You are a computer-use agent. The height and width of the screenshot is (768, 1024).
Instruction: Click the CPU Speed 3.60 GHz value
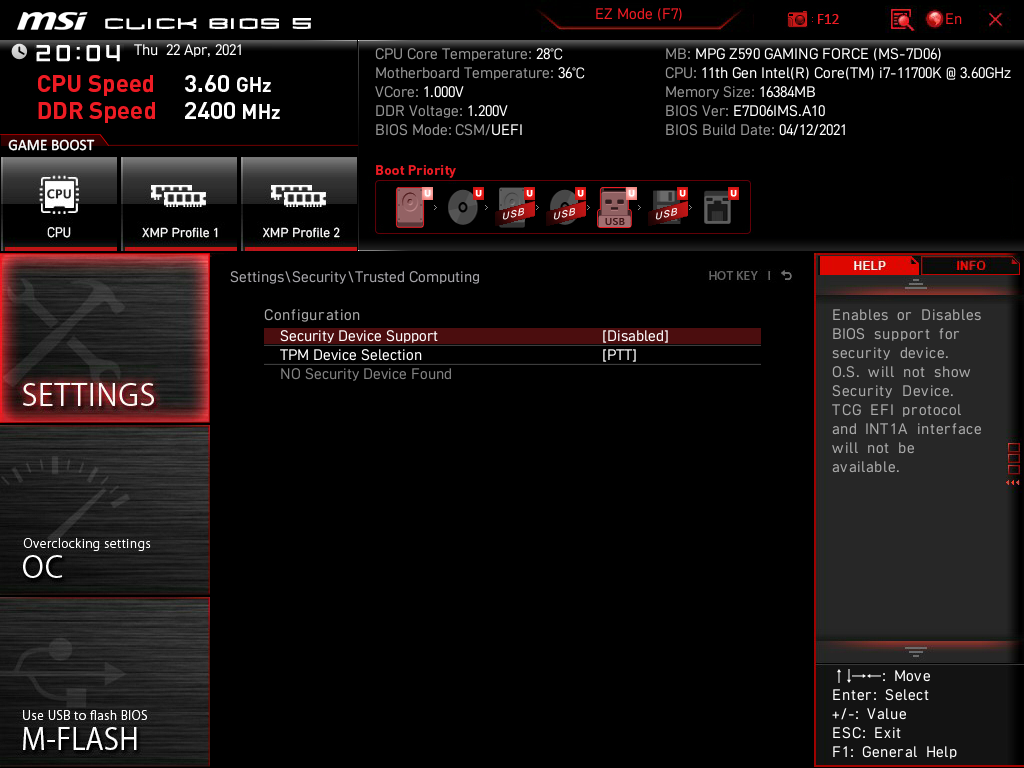click(x=227, y=84)
